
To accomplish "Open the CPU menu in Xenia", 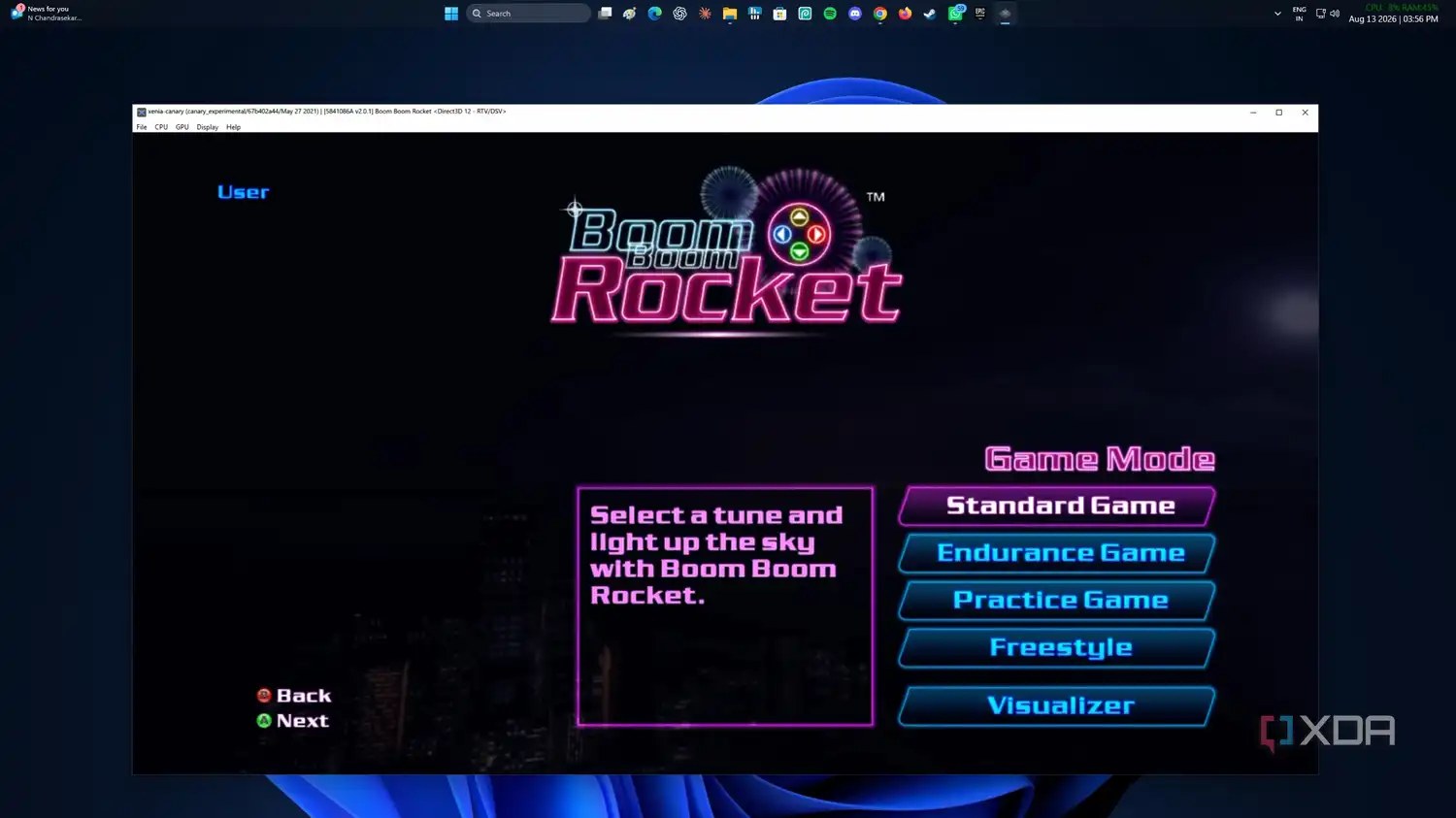I will click(x=161, y=127).
